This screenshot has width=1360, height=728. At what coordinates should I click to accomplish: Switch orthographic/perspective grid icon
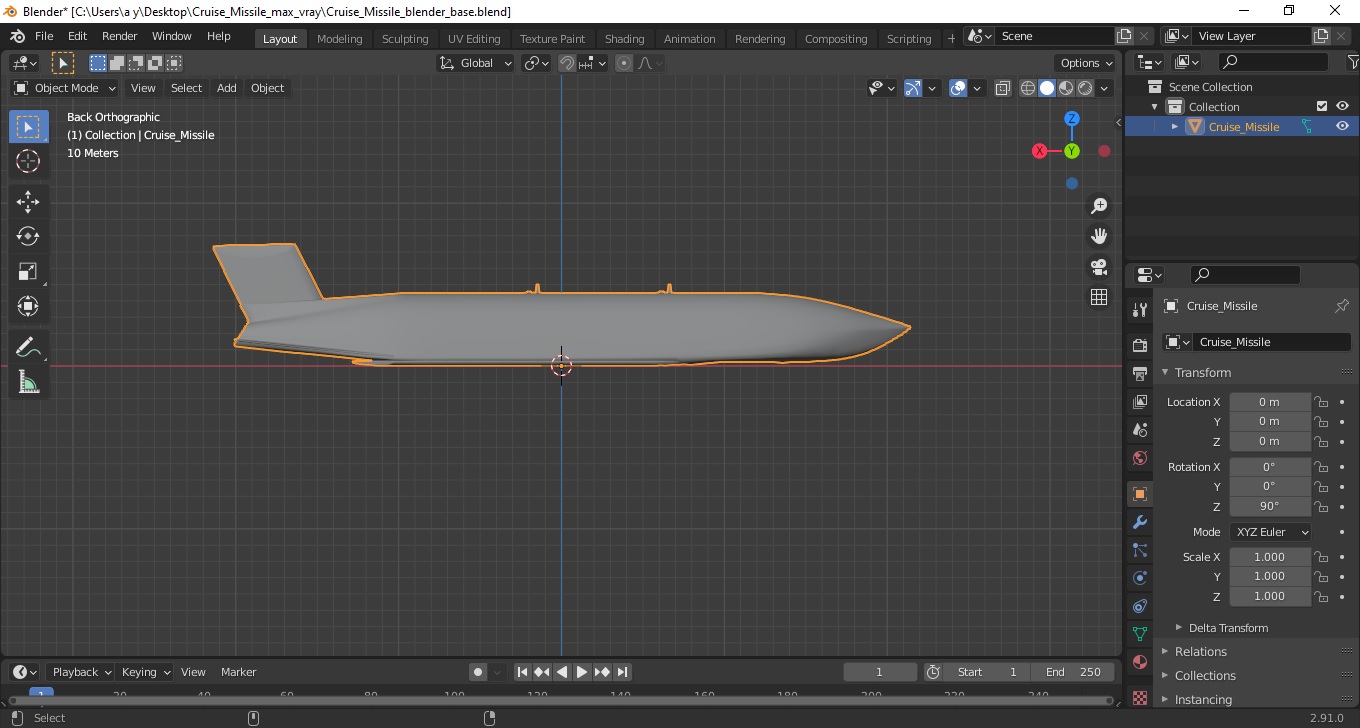pyautogui.click(x=1099, y=297)
